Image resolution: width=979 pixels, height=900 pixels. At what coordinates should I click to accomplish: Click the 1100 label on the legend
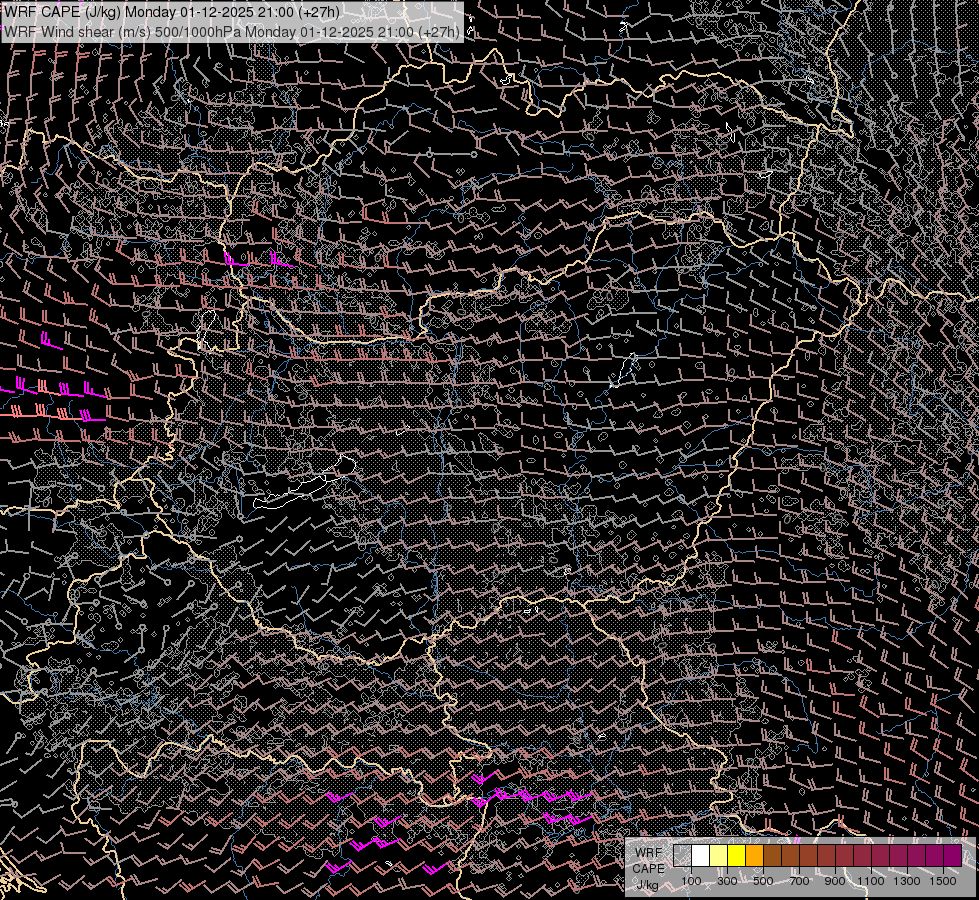(871, 881)
